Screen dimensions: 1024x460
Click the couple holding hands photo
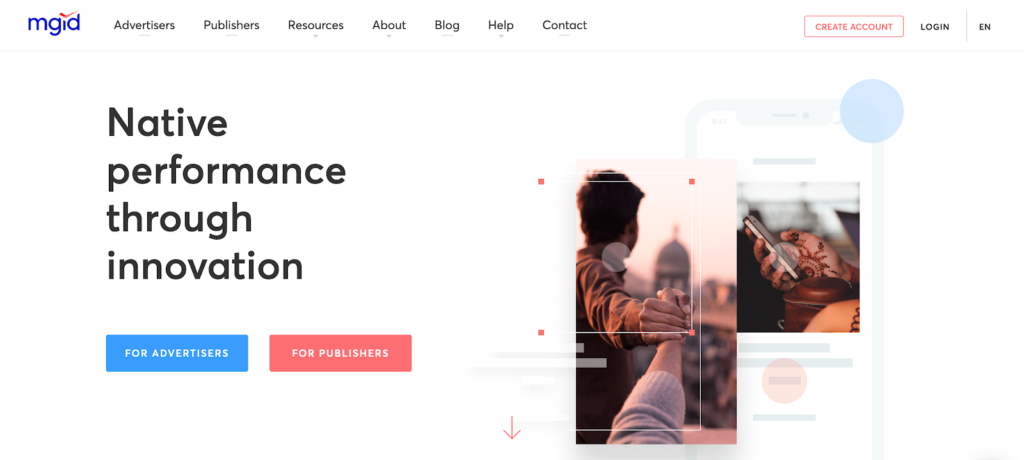(656, 301)
